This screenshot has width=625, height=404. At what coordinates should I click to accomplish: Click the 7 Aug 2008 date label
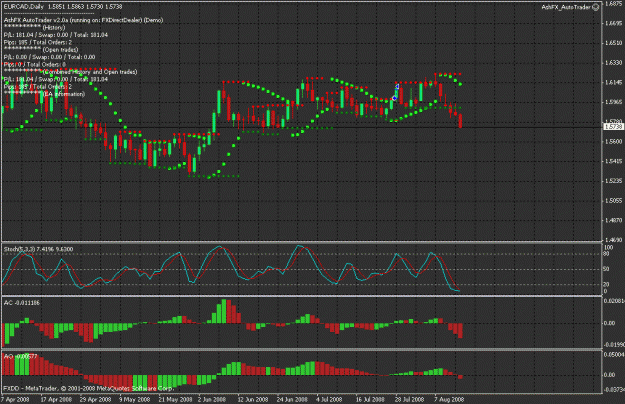click(449, 399)
